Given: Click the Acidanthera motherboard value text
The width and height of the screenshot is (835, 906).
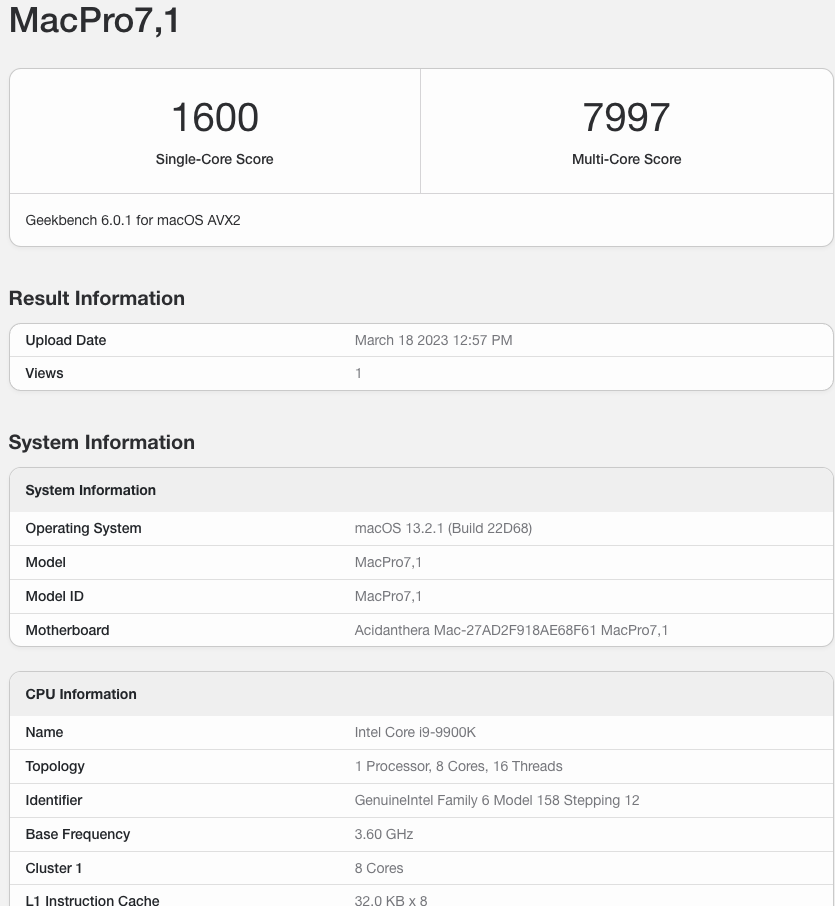Looking at the screenshot, I should coord(511,630).
